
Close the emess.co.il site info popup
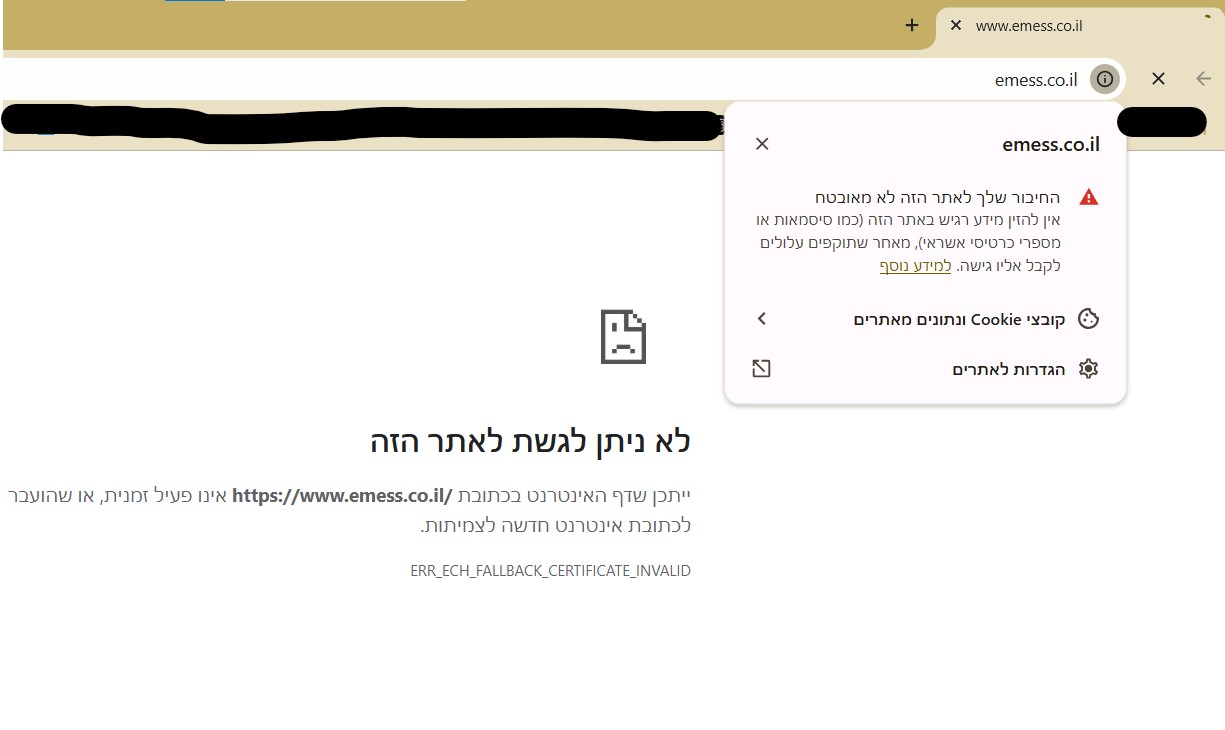pyautogui.click(x=762, y=143)
